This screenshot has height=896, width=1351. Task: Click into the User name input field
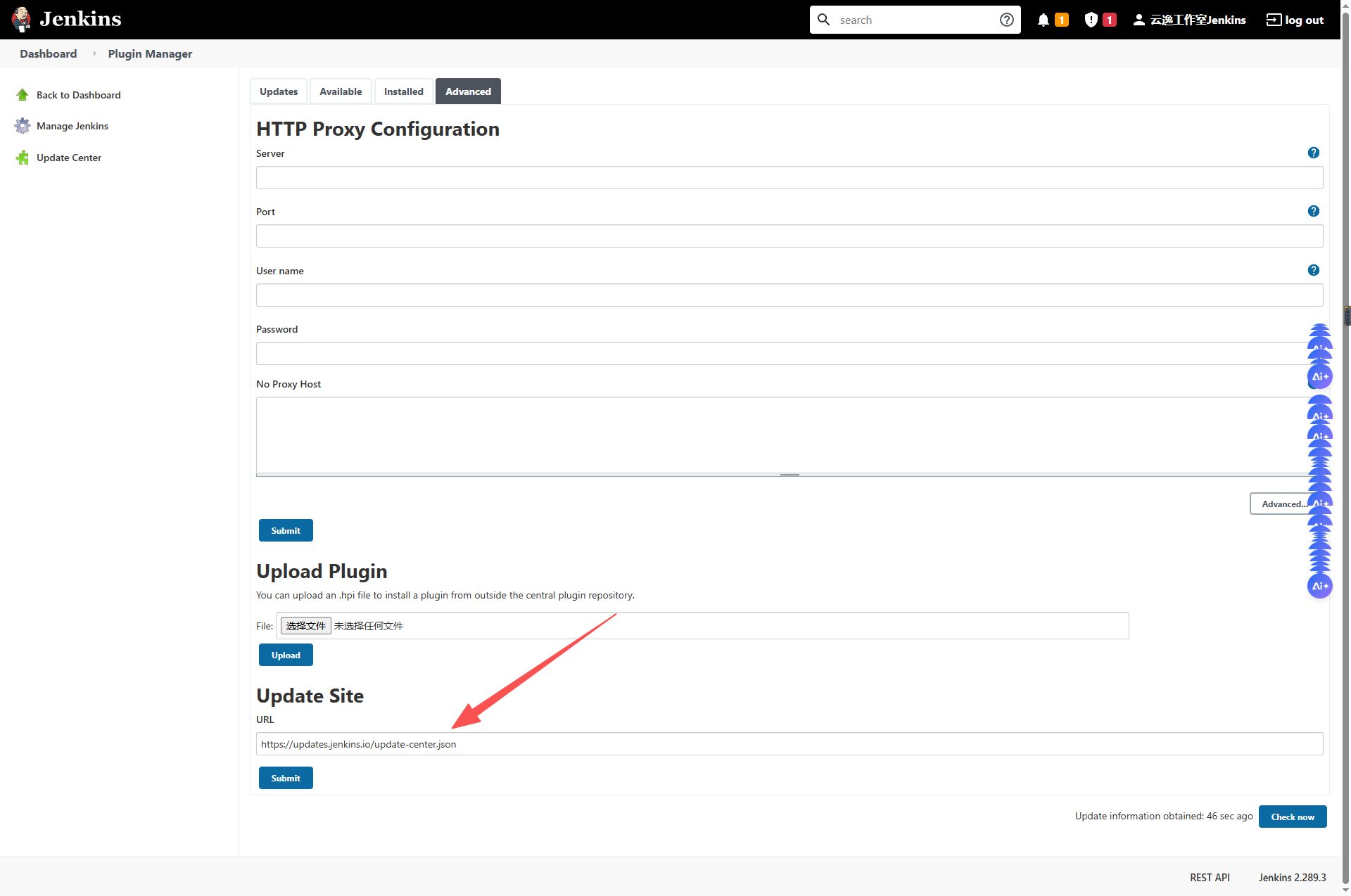point(789,295)
